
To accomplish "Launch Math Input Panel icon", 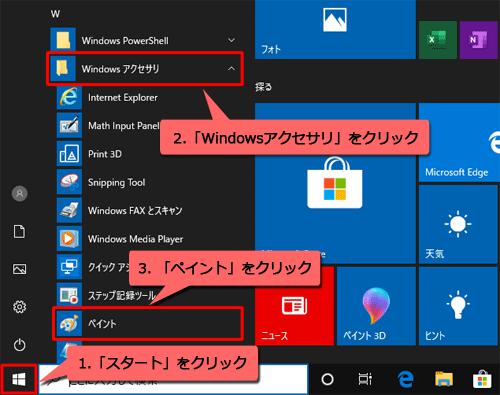I will click(x=69, y=126).
